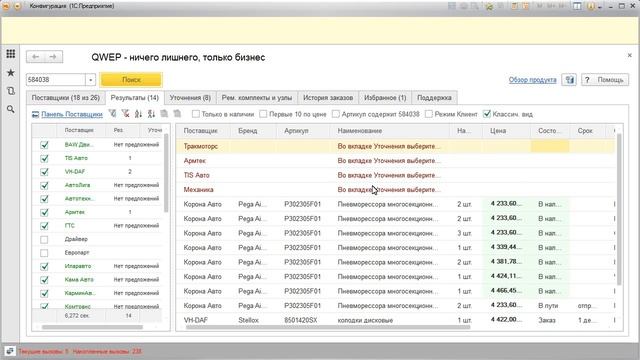Click the price cell 4 339,44

point(506,247)
